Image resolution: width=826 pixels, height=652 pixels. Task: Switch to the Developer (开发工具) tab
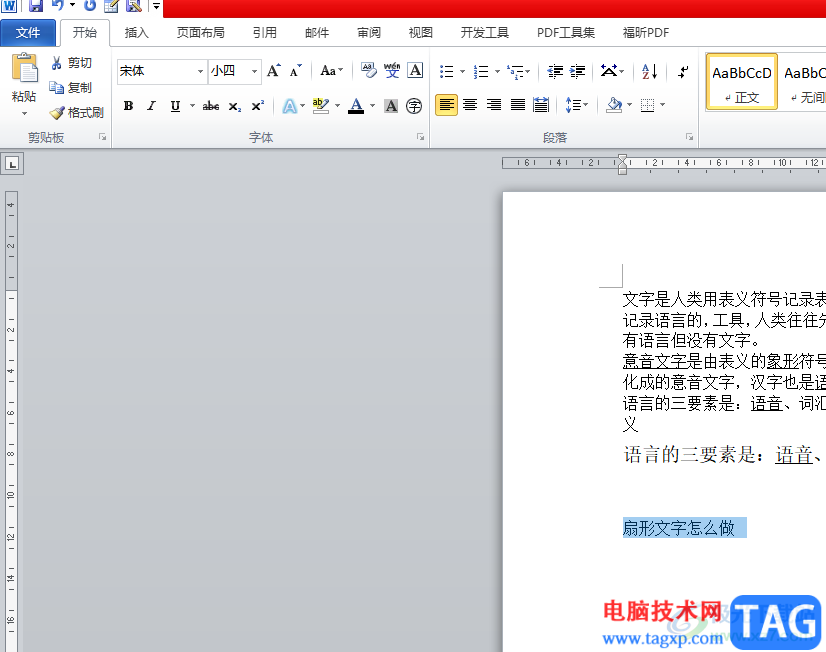coord(485,33)
